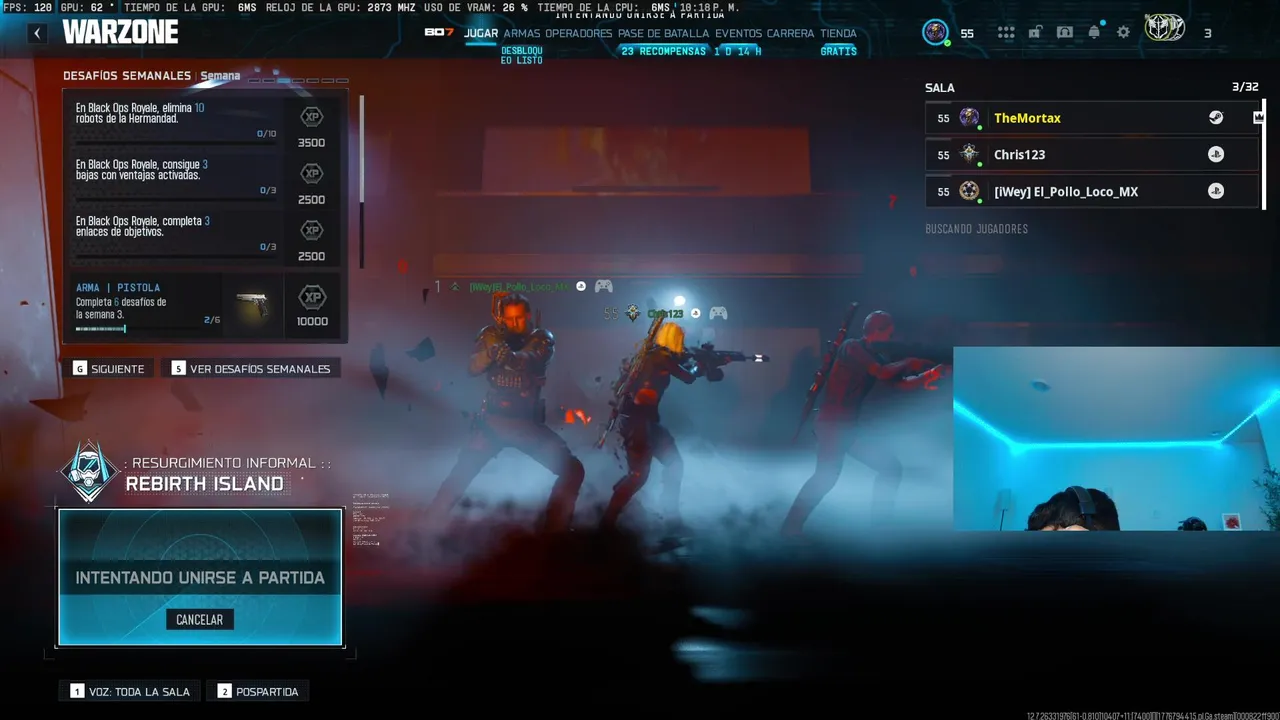Viewport: 1280px width, 720px height.
Task: Click challenge: elimina 10 robots de la Hermandad
Action: [207, 122]
